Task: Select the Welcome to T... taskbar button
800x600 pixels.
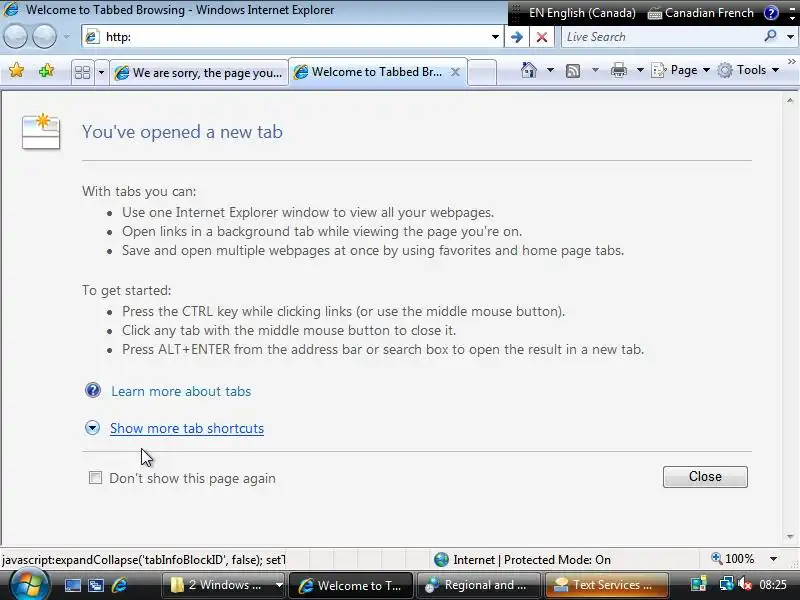Action: [x=351, y=585]
